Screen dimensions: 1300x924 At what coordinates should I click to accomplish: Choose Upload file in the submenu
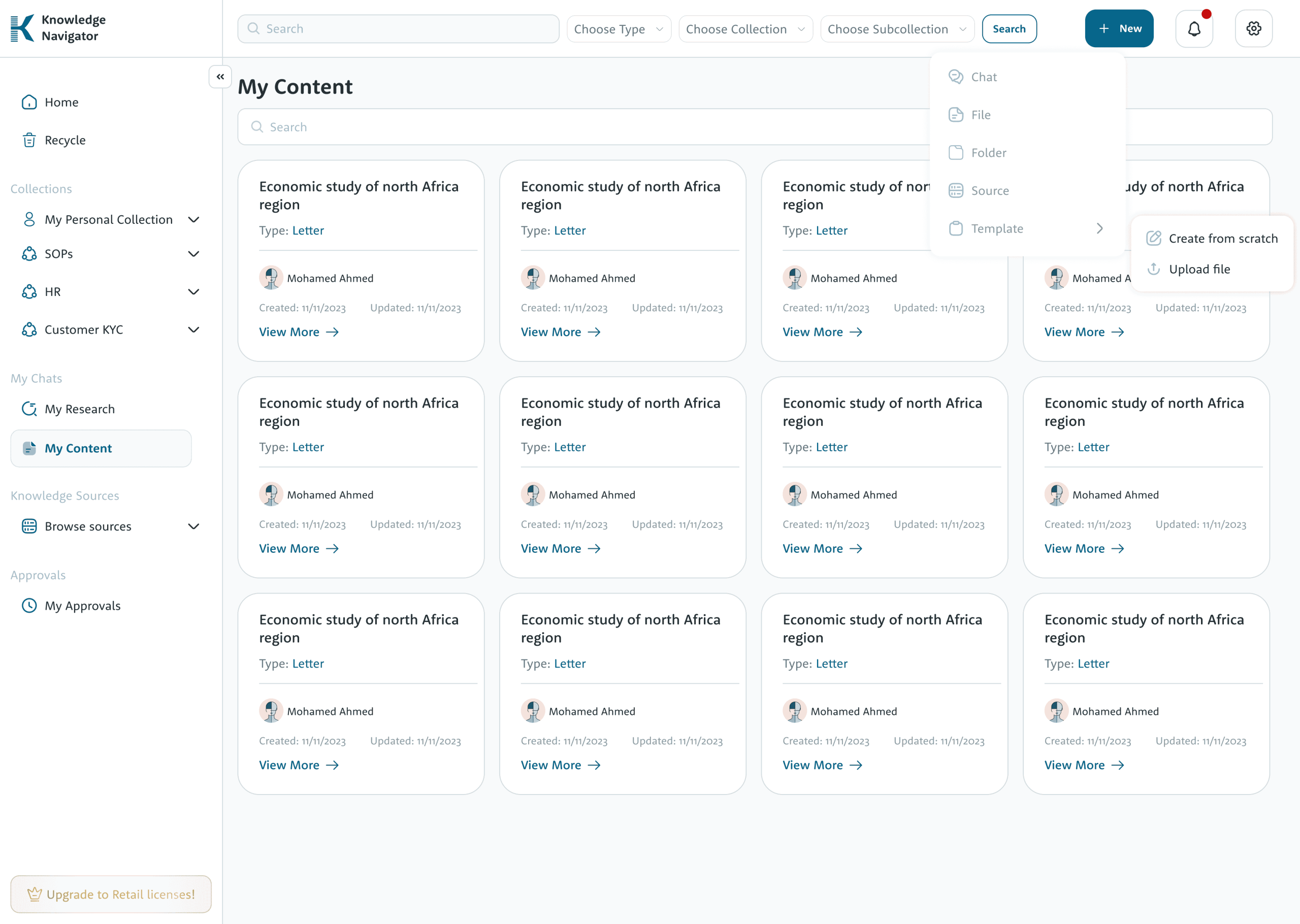[1199, 269]
